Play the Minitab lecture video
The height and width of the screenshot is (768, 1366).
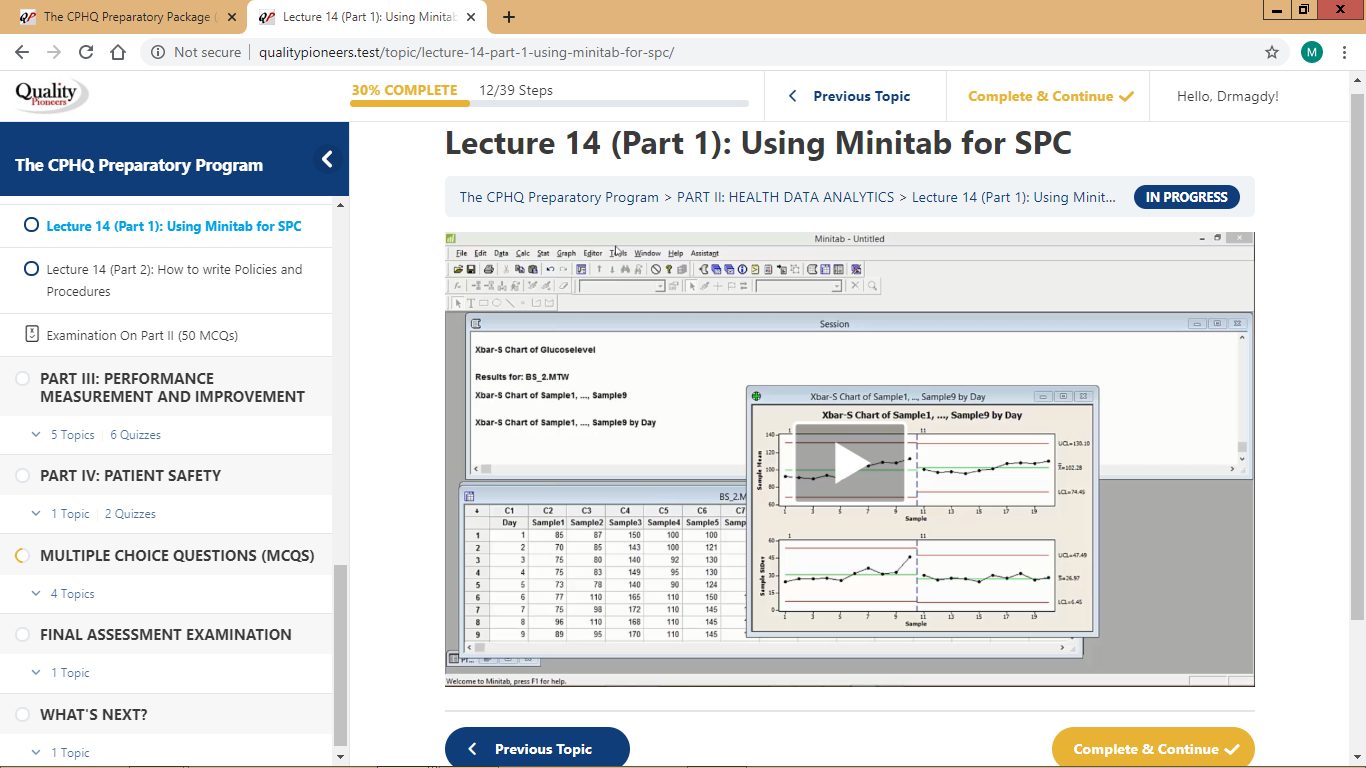tap(849, 463)
